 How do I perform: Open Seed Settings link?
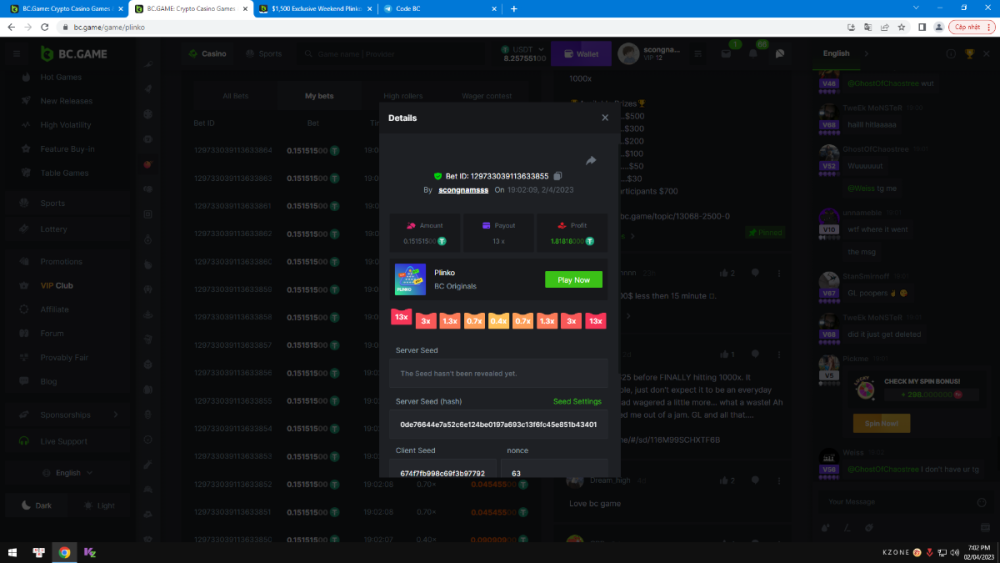(577, 401)
